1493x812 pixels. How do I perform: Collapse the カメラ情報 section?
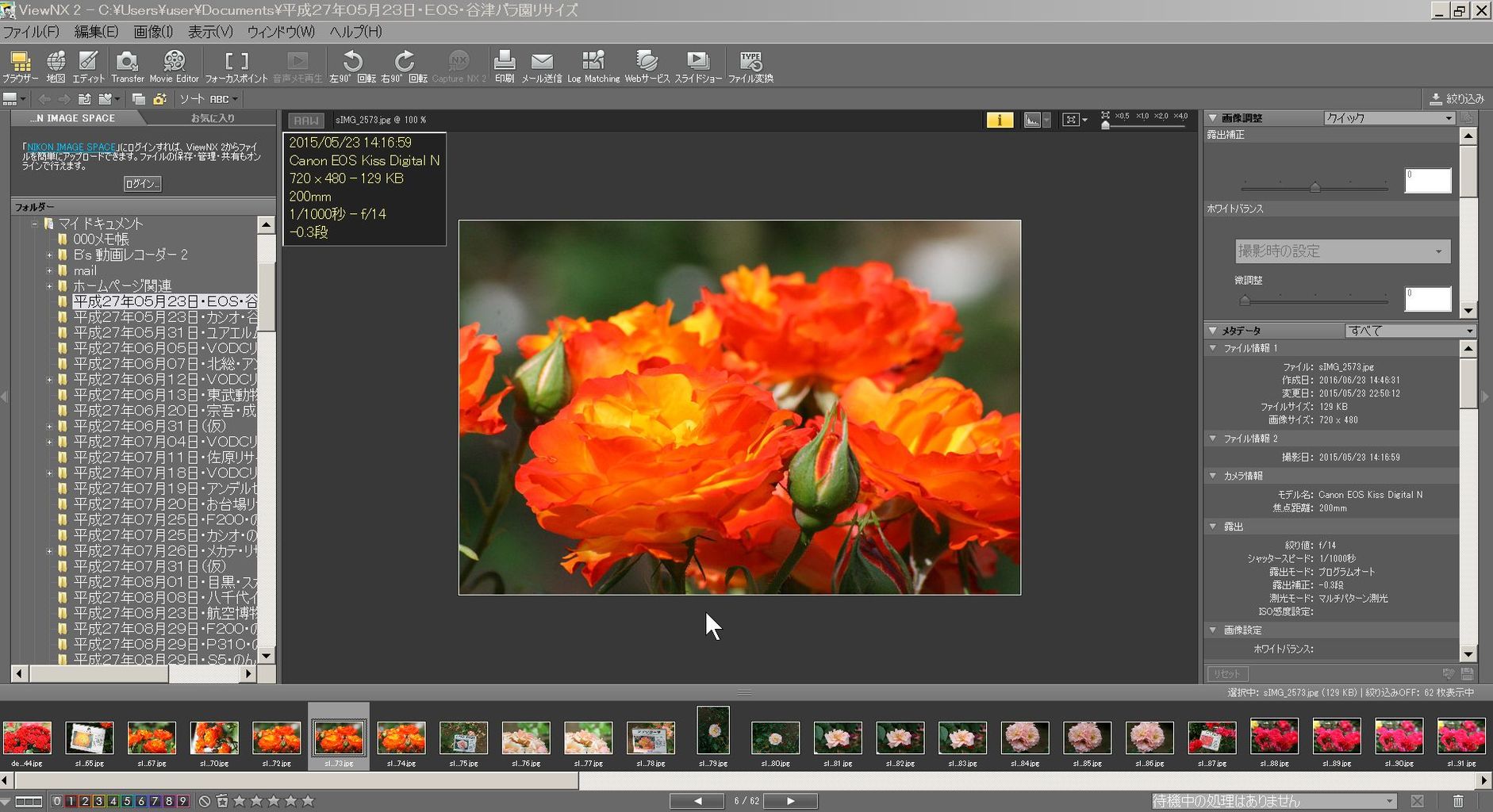click(x=1213, y=476)
